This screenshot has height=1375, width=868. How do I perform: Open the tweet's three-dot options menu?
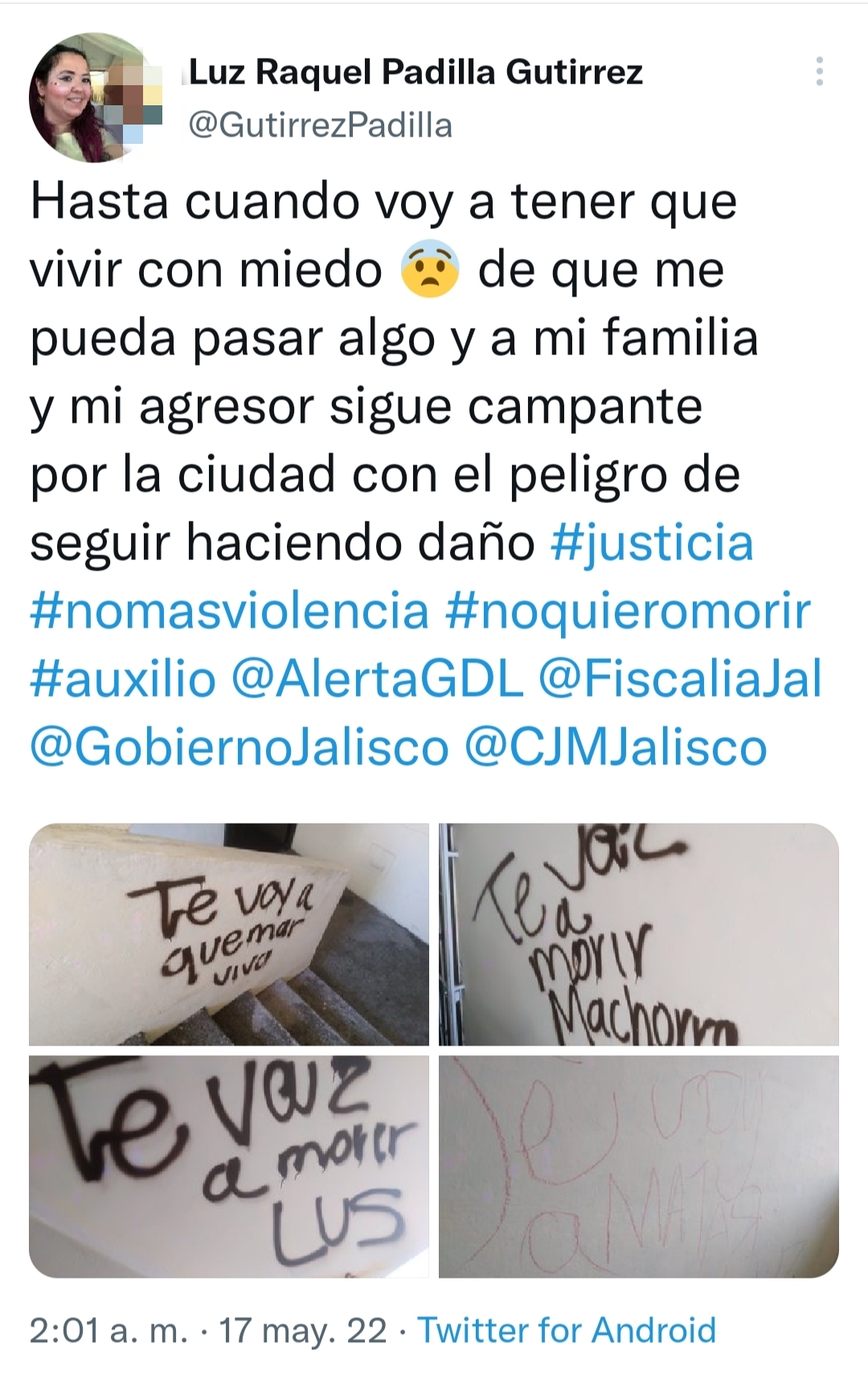[819, 72]
